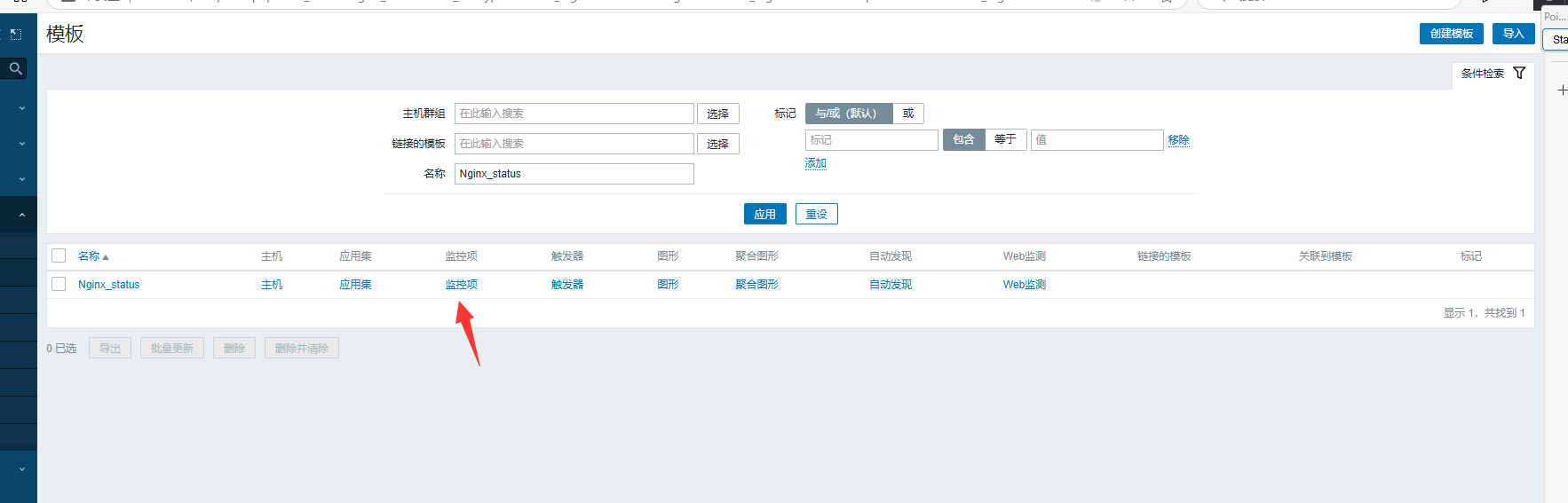Click the 模板 page title

tap(65, 34)
